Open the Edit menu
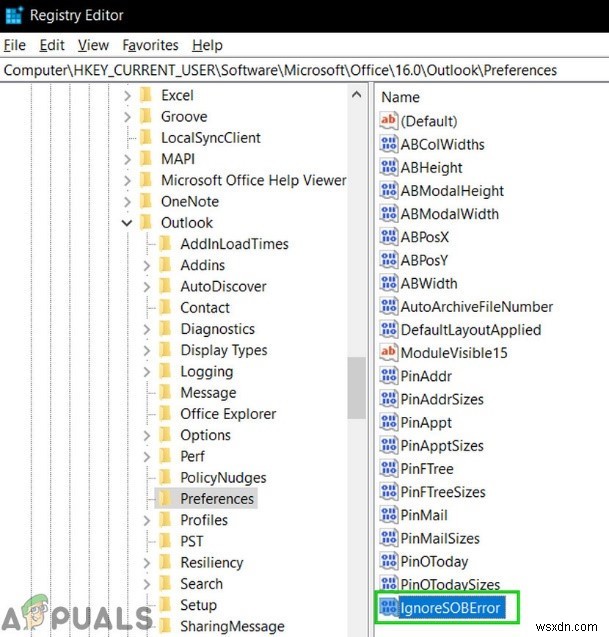 52,45
